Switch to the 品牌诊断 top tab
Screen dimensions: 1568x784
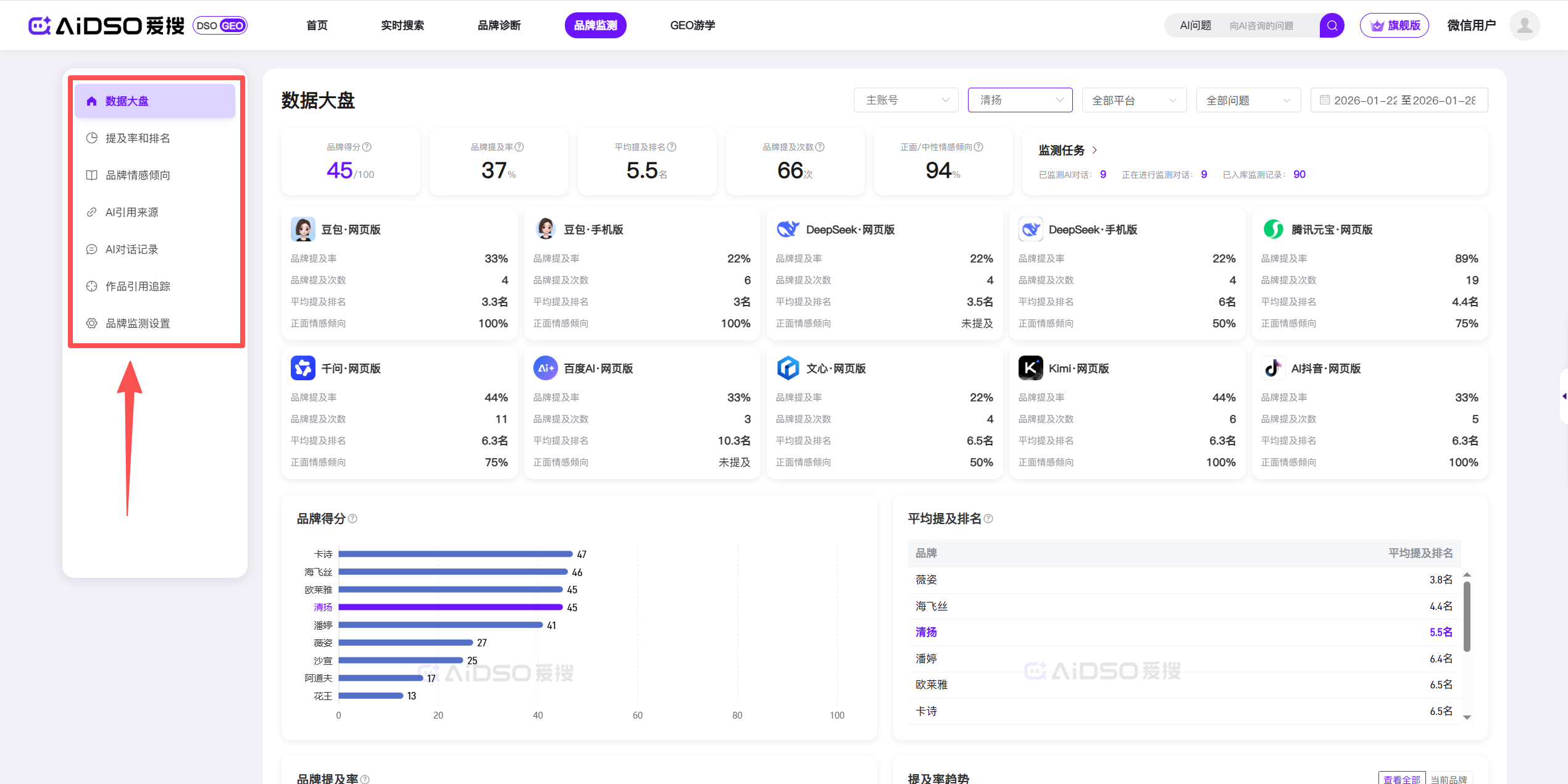(x=499, y=25)
